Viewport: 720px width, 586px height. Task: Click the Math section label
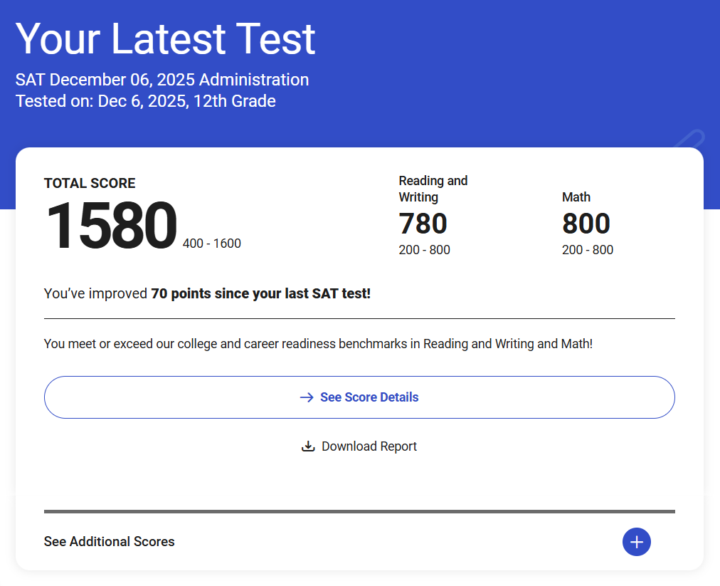(x=576, y=197)
